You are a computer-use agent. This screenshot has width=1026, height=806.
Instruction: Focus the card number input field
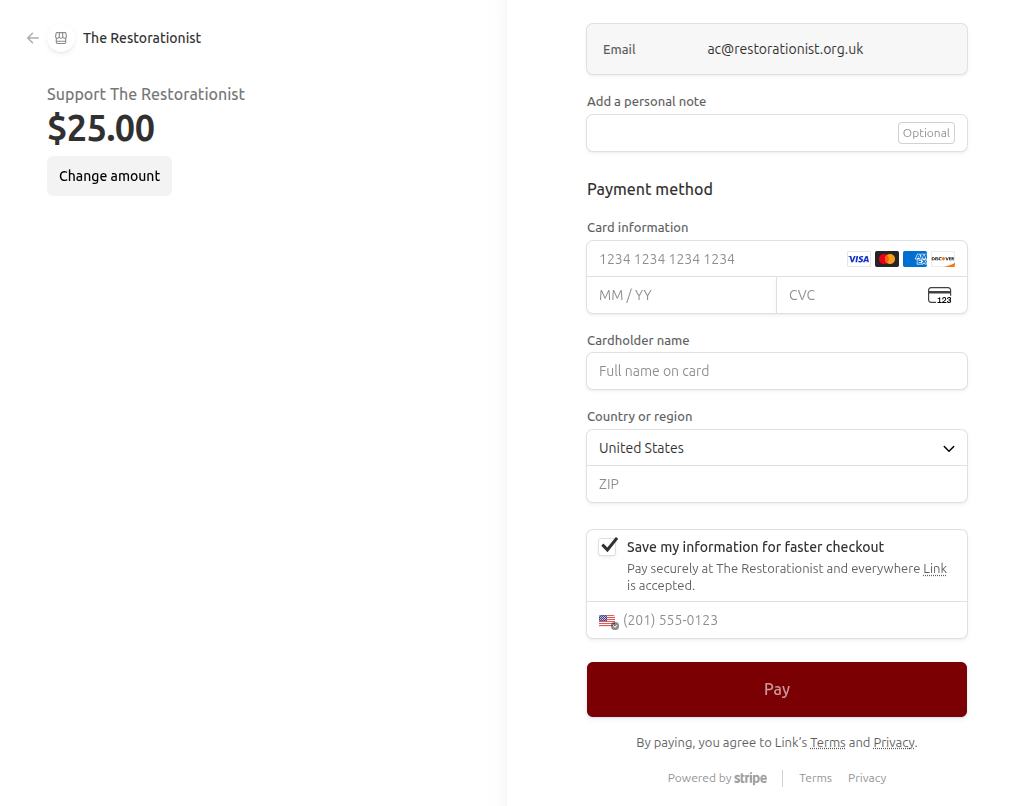click(x=715, y=259)
